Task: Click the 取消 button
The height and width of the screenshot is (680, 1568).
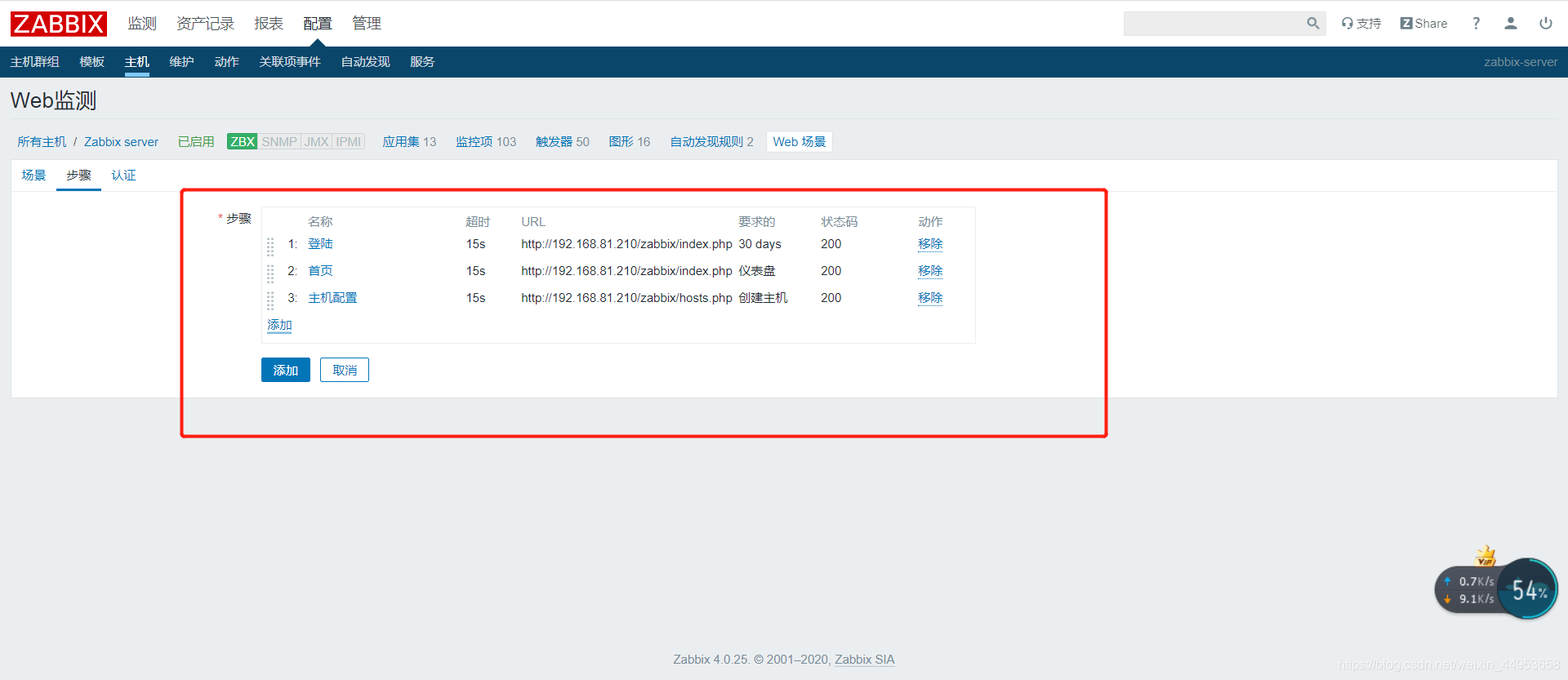Action: click(345, 370)
